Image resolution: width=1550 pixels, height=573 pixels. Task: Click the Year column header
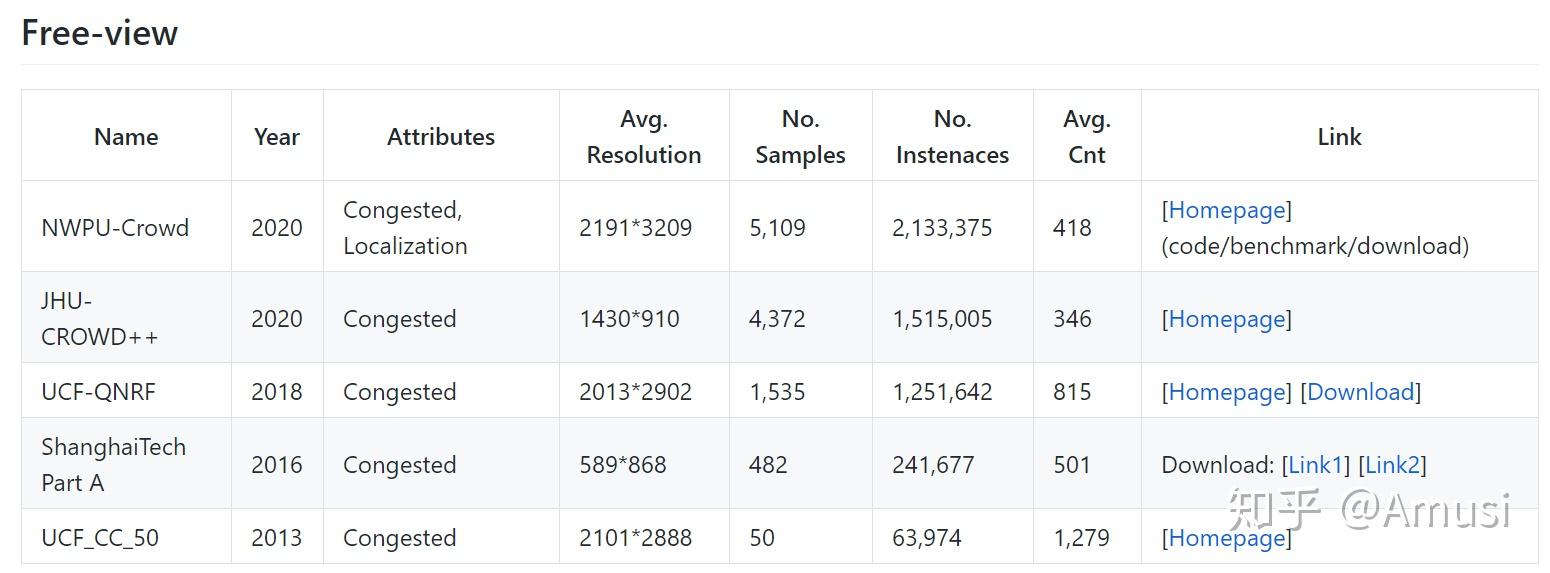pos(277,137)
